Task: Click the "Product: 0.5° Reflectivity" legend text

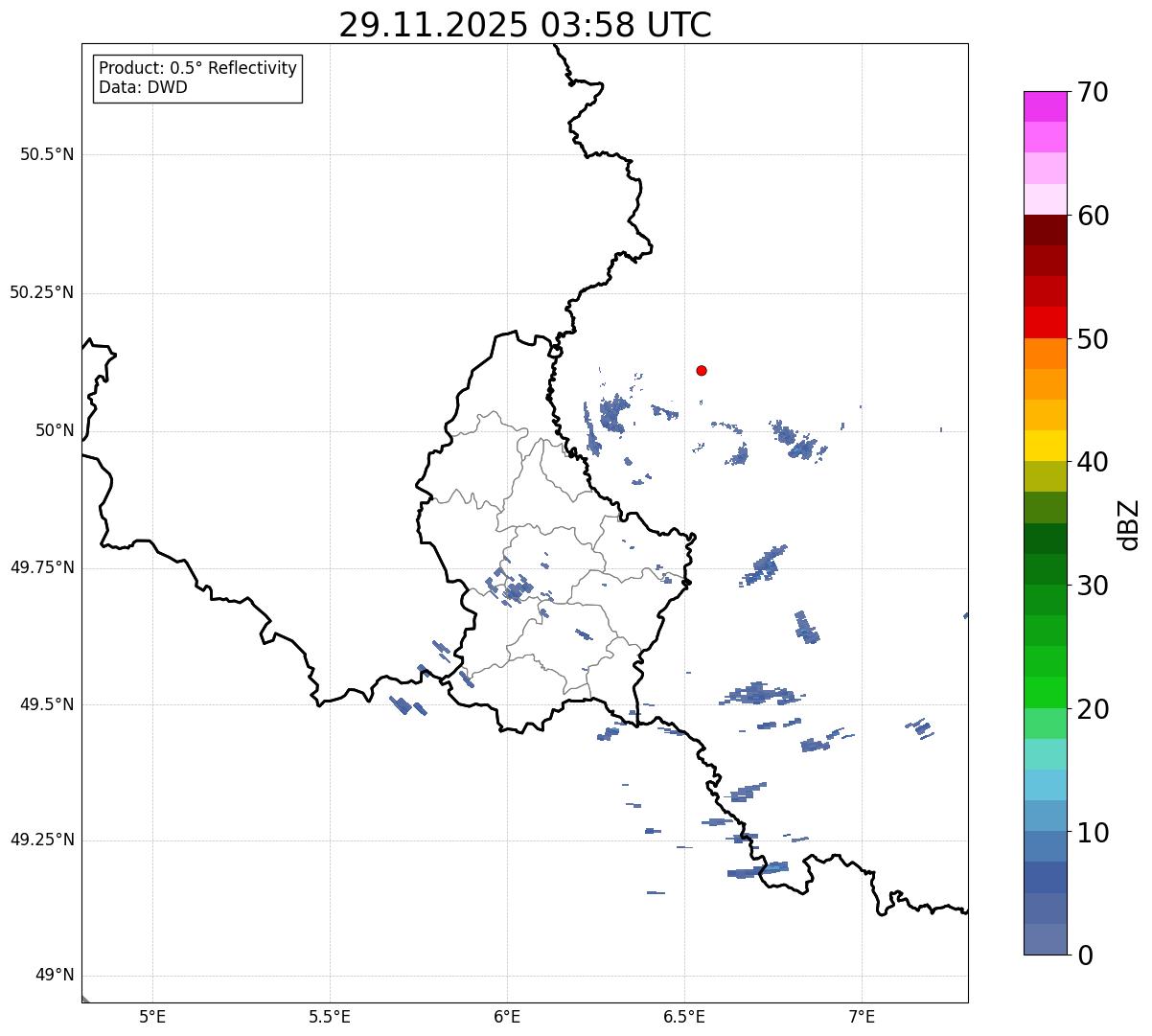Action: pyautogui.click(x=197, y=68)
